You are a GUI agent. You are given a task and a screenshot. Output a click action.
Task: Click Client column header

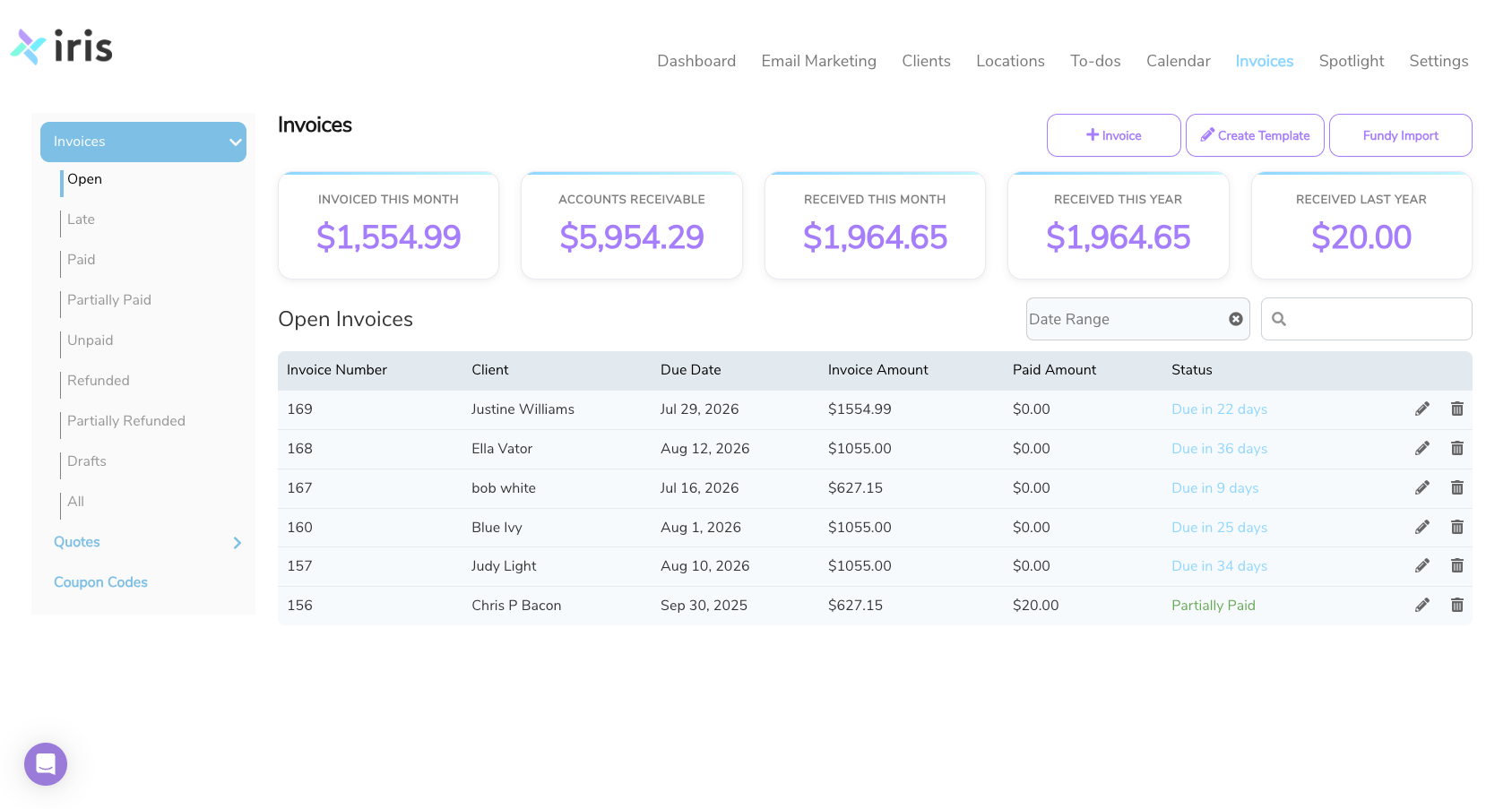coord(490,370)
